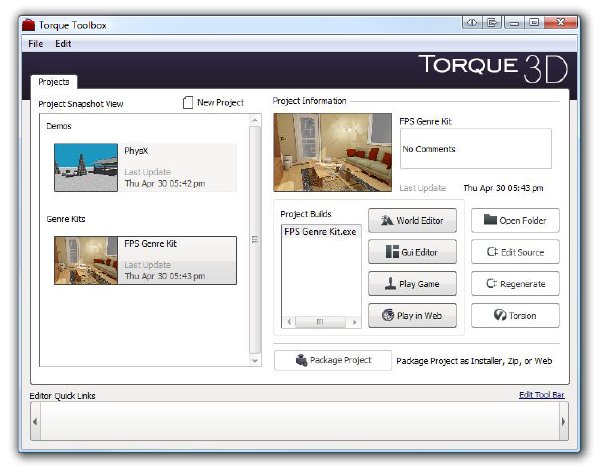The width and height of the screenshot is (600, 472).
Task: Create a New Project
Action: (x=214, y=103)
